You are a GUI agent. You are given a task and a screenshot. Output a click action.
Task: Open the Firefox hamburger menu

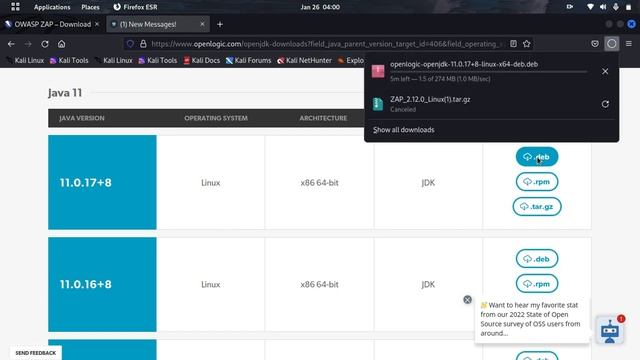pos(629,44)
